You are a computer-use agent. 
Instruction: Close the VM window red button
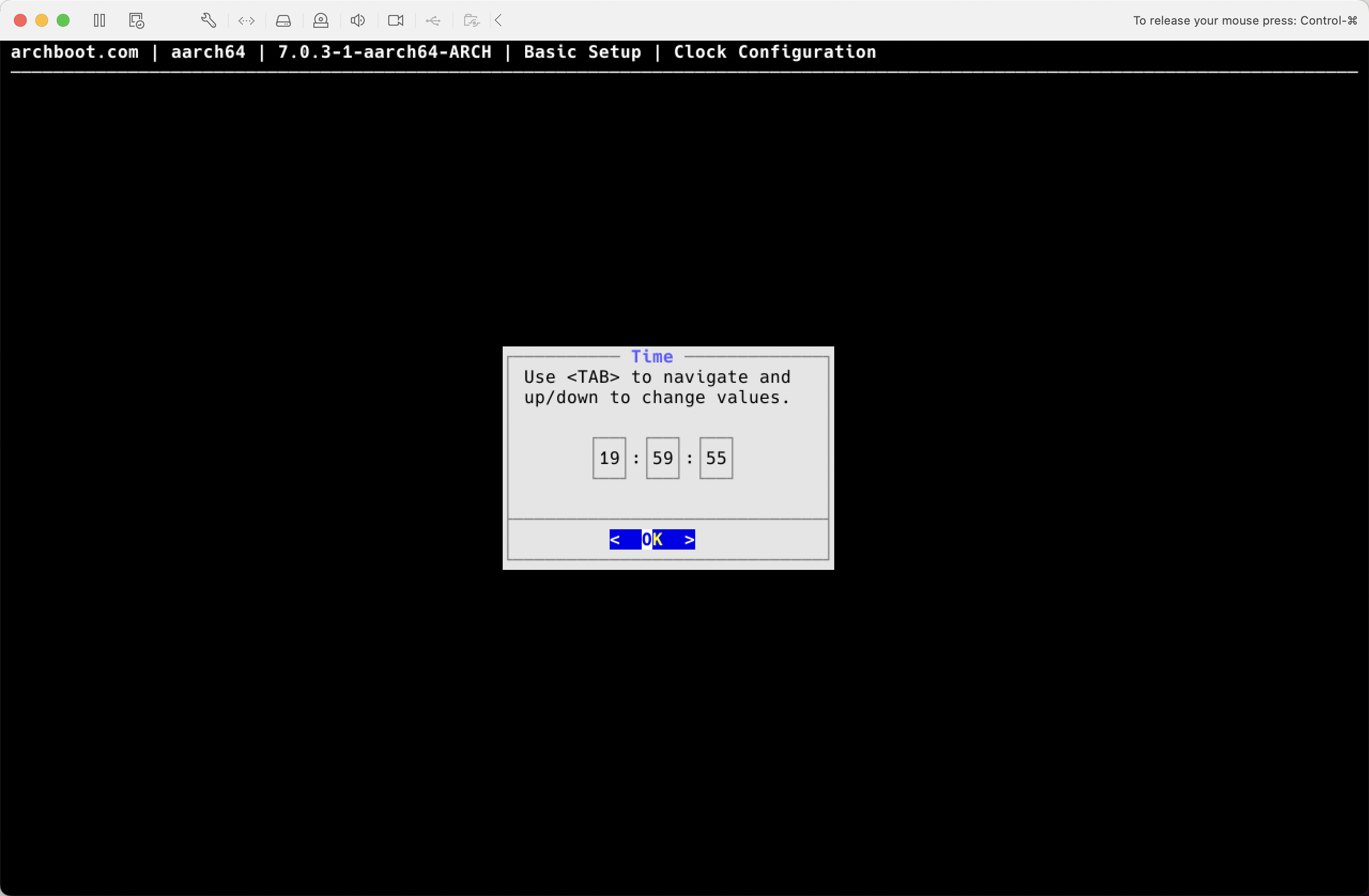[x=20, y=21]
